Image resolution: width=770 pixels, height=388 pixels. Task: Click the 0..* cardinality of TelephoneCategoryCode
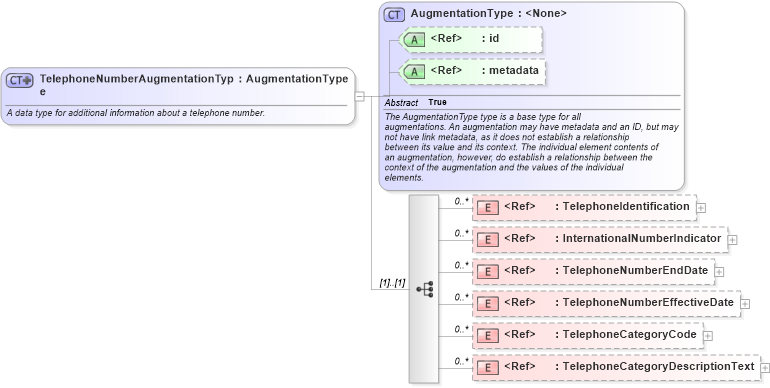coord(462,329)
